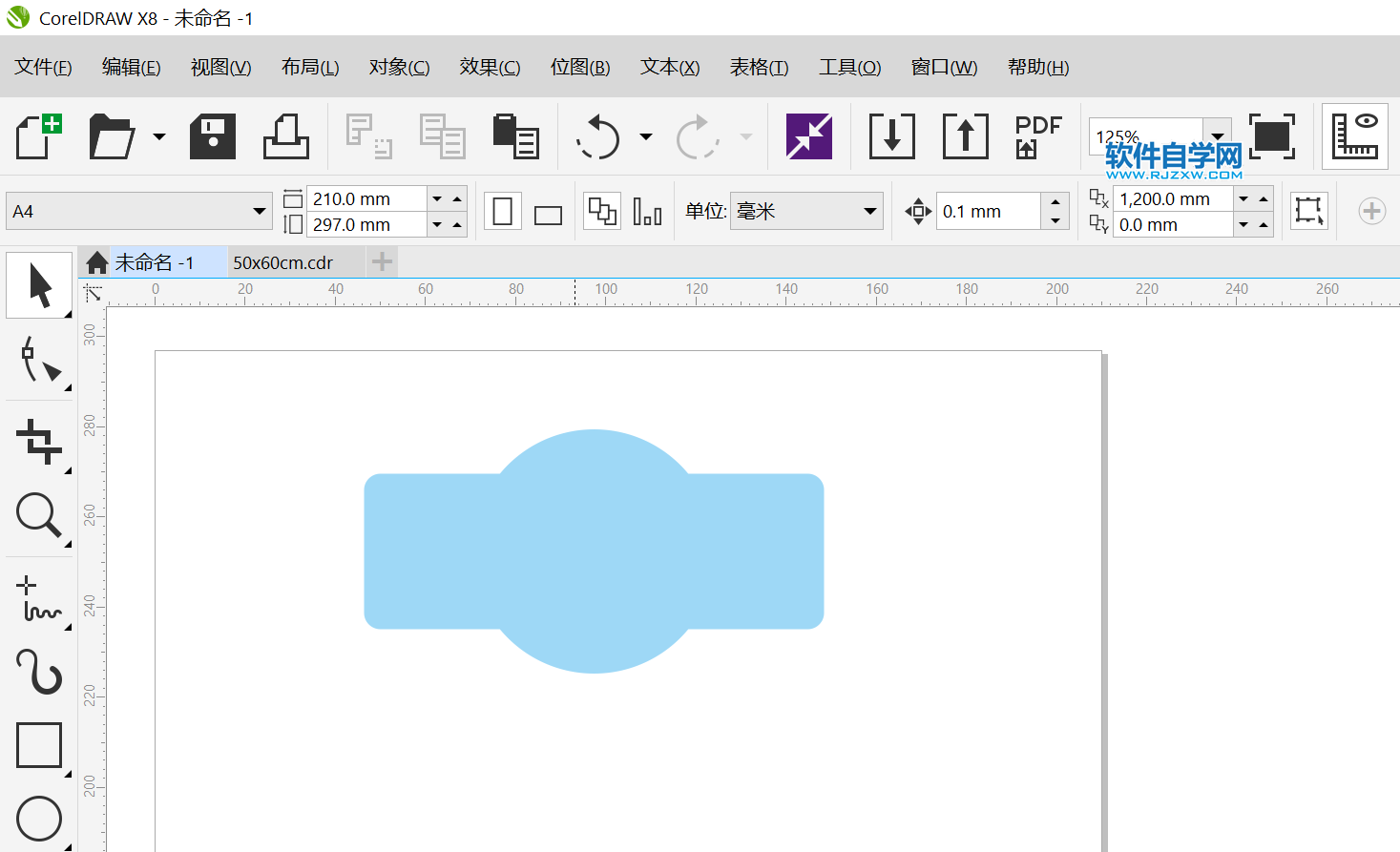Image resolution: width=1400 pixels, height=852 pixels.
Task: Click the Cut icon
Action: (368, 136)
